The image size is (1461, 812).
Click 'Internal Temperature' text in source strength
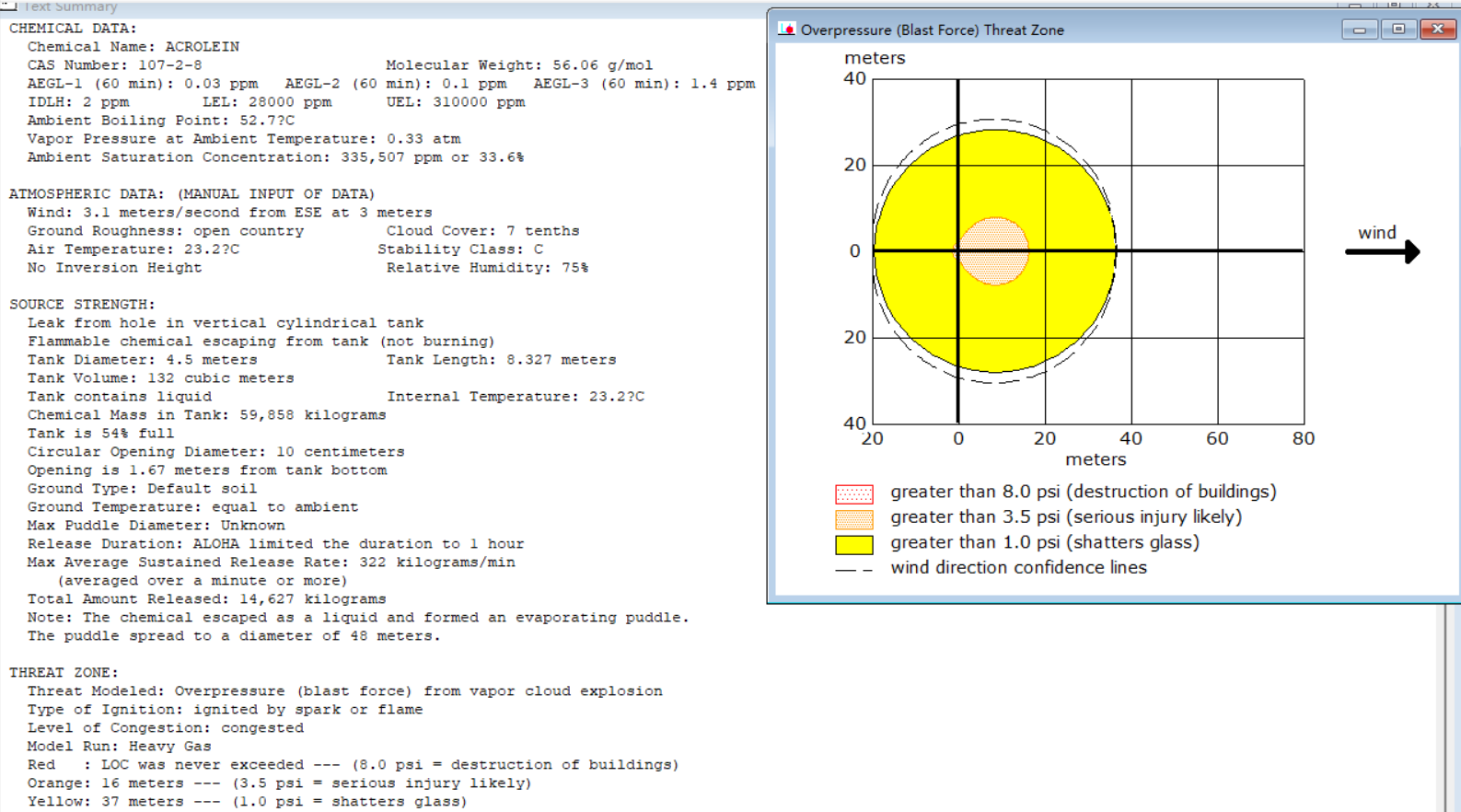pos(515,396)
